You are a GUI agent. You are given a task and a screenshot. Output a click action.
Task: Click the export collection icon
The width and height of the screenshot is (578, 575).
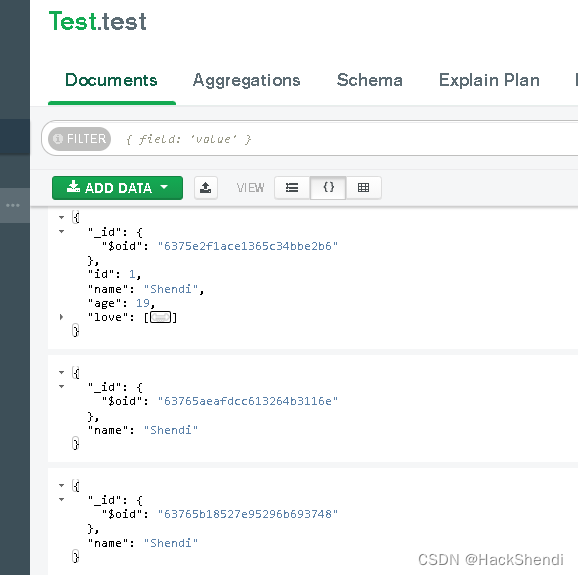206,188
